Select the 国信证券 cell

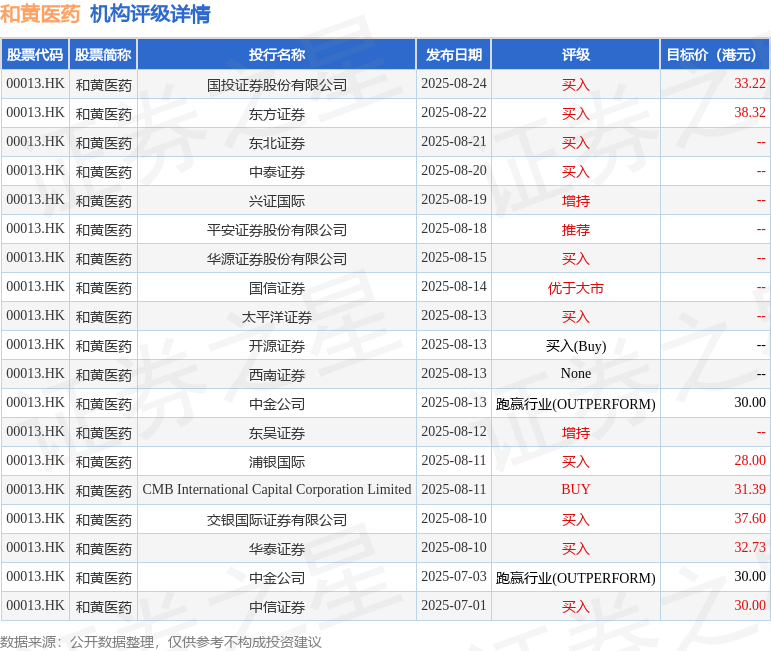pyautogui.click(x=277, y=288)
